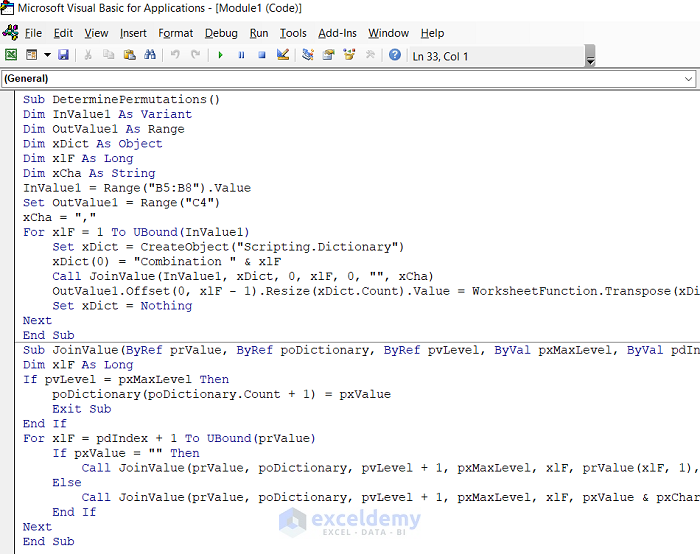Click the 'If pvLevel = pxMaxLevel Then' line

tap(126, 379)
